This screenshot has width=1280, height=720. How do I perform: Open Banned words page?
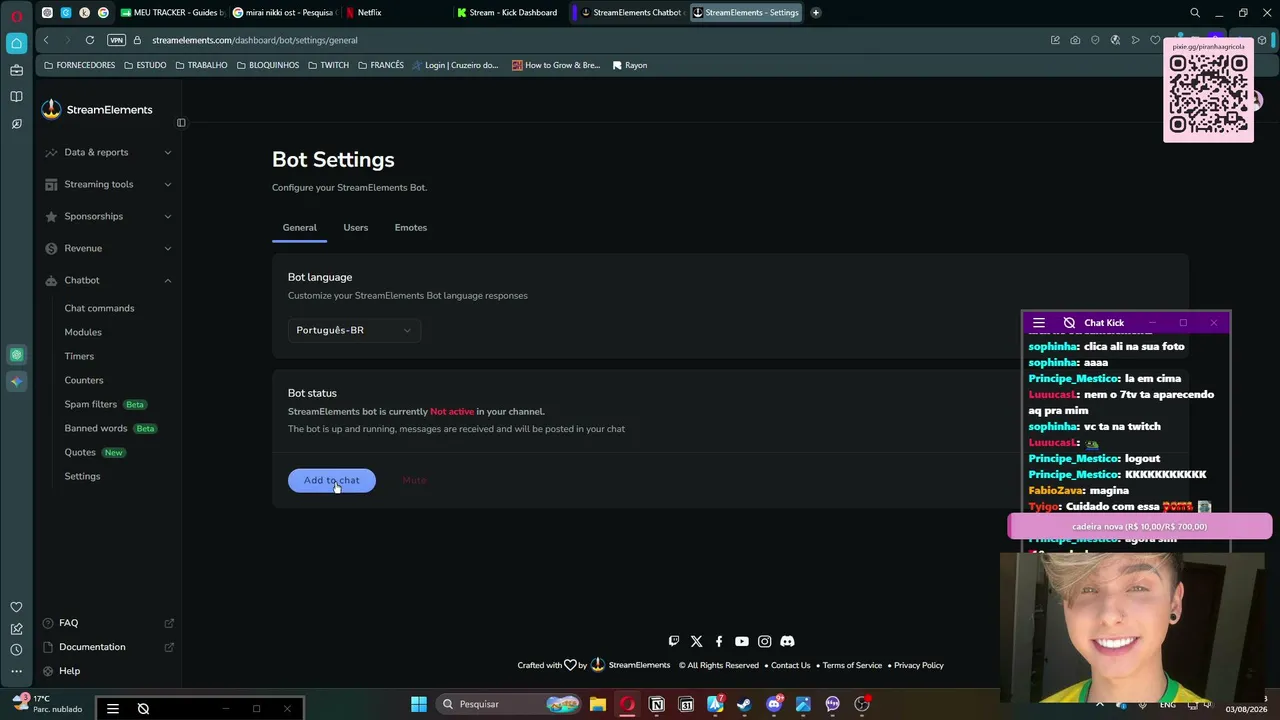[96, 428]
